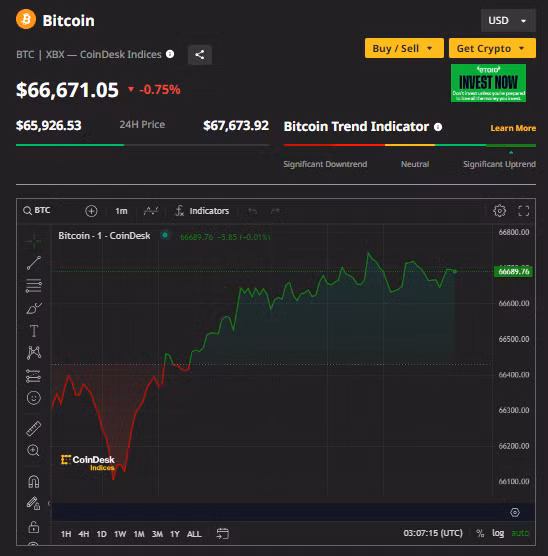Screen dimensions: 548x556
Task: Show info for BTC XBX CoinDesk Indices
Action: (170, 54)
